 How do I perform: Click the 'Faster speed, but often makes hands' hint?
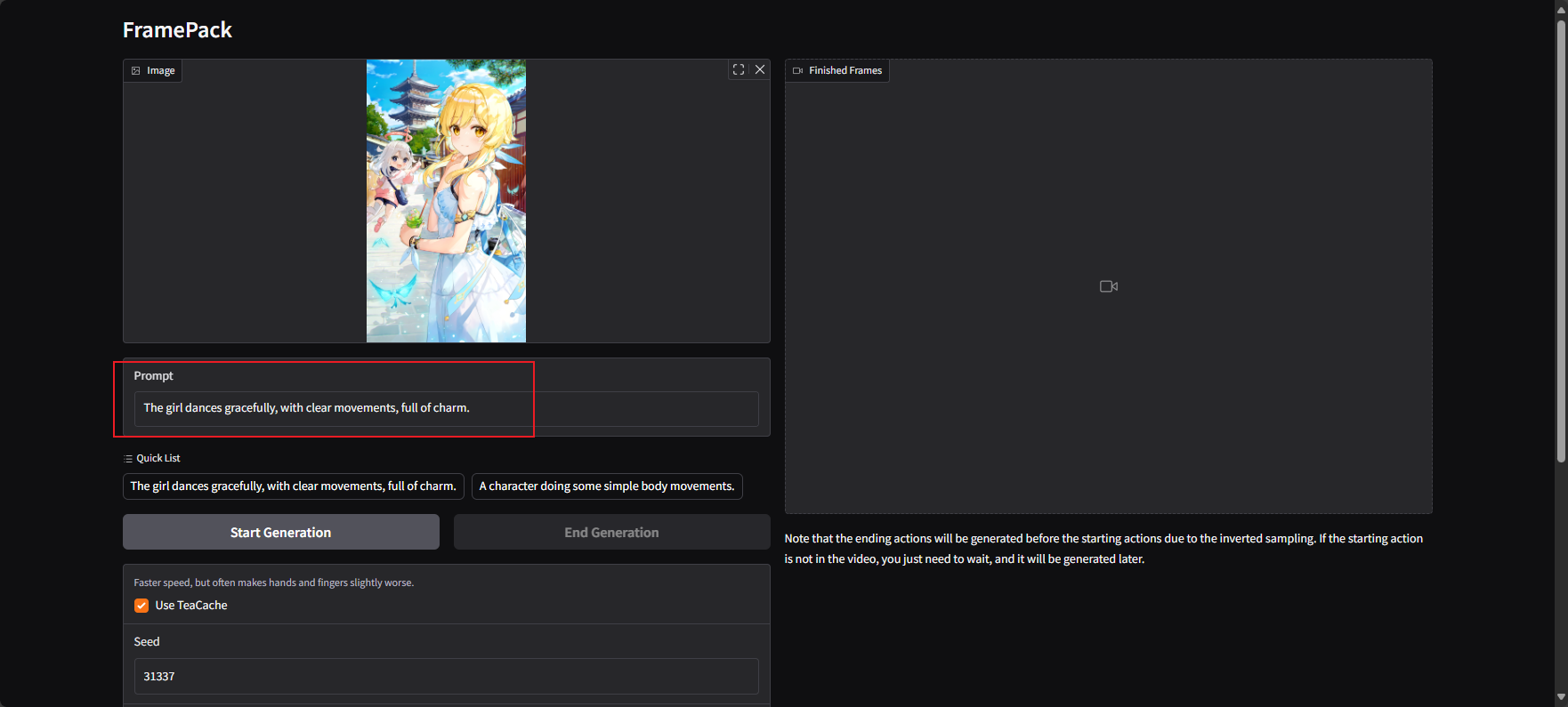pos(274,582)
